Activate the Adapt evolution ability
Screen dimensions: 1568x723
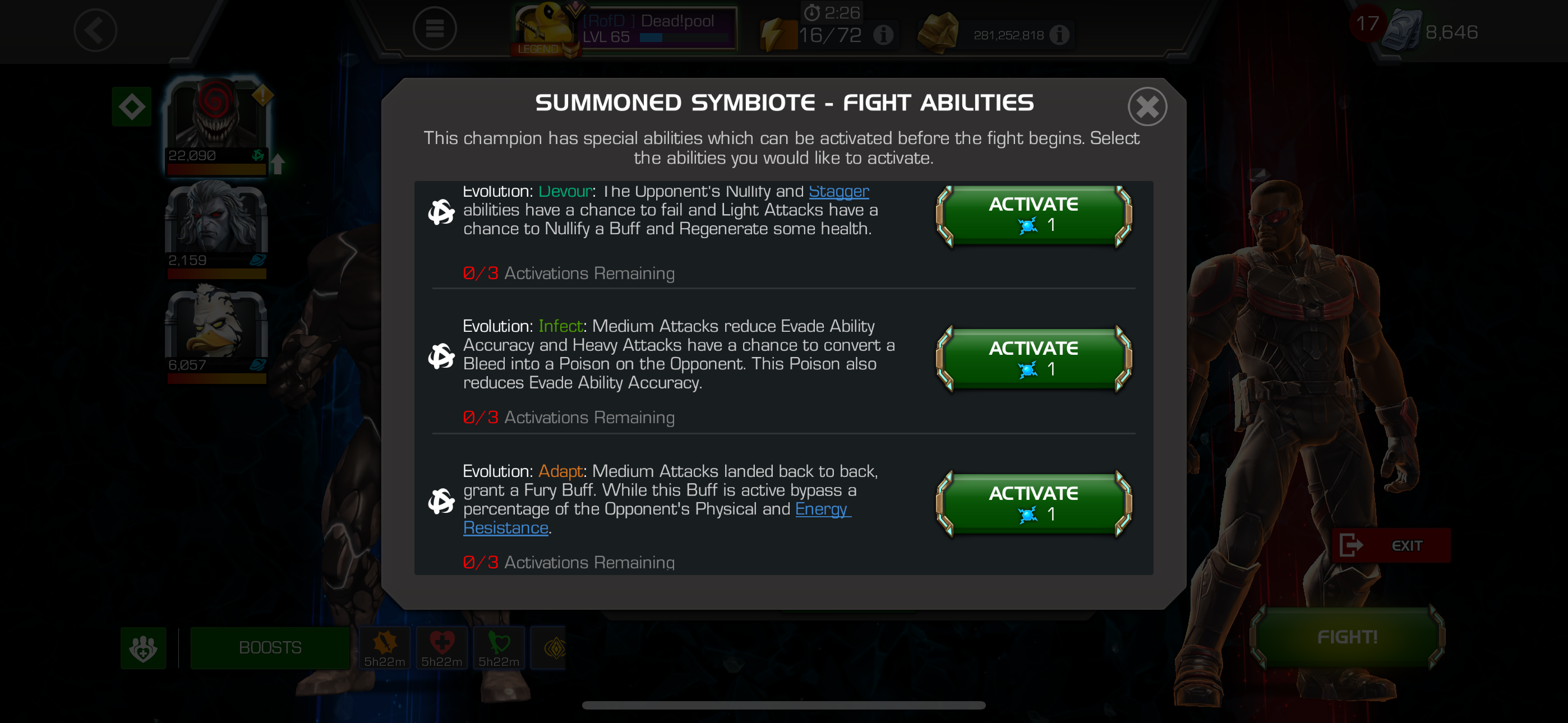(1034, 503)
